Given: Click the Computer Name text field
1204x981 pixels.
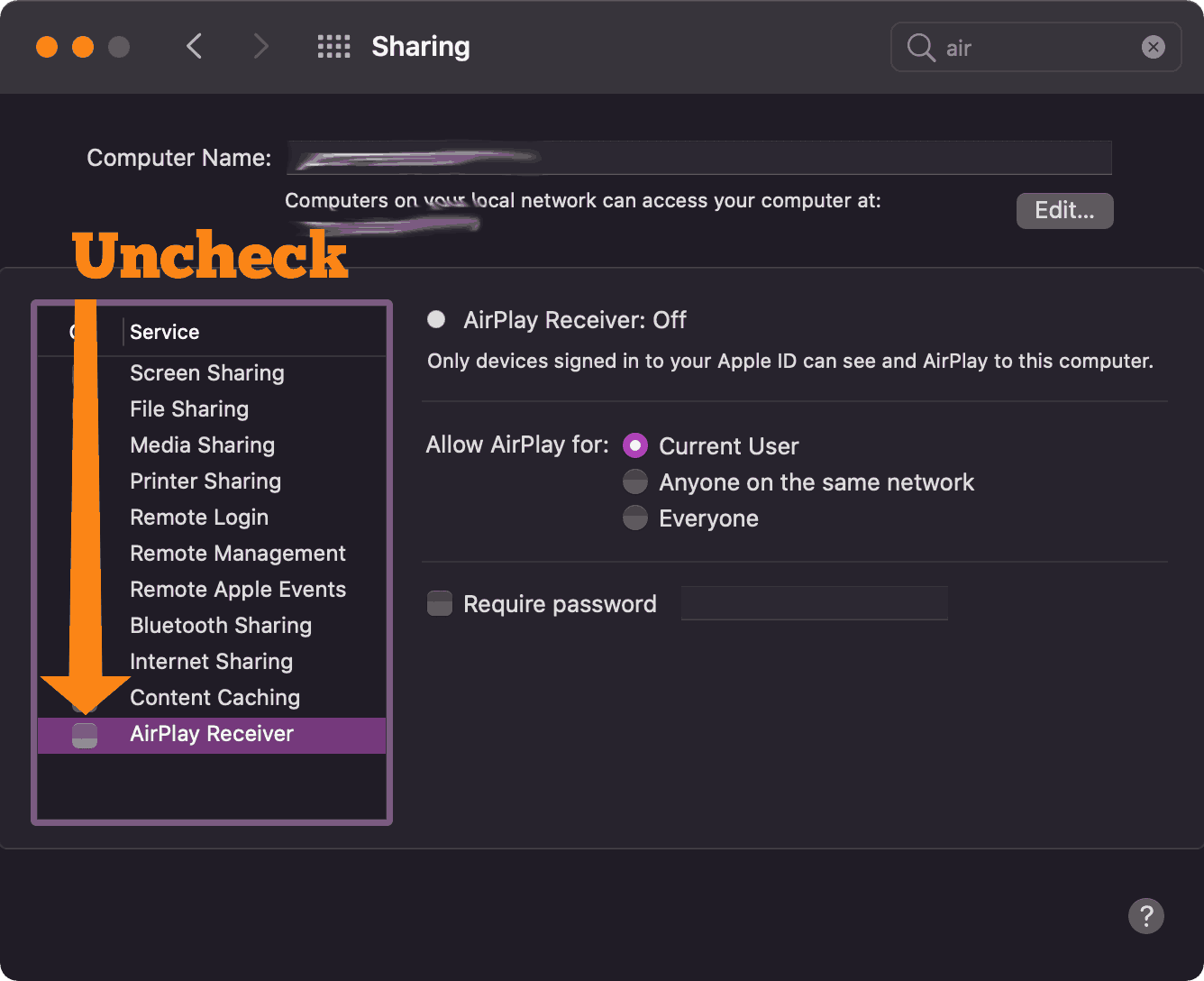Looking at the screenshot, I should [x=698, y=158].
